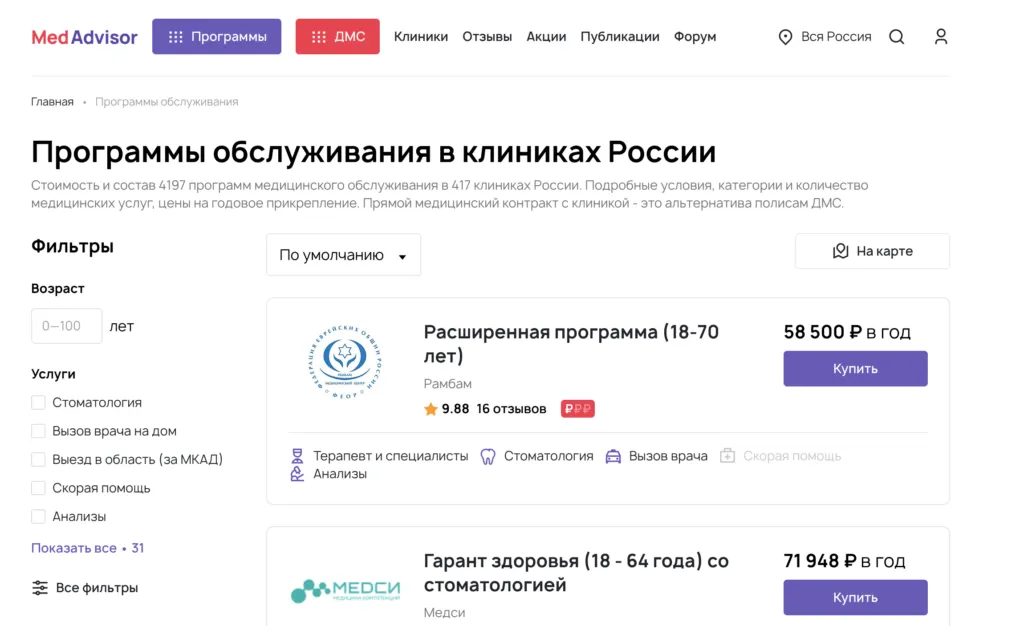Screen dimensions: 1024x626
Task: Open the Вся Россия region selector
Action: (x=825, y=37)
